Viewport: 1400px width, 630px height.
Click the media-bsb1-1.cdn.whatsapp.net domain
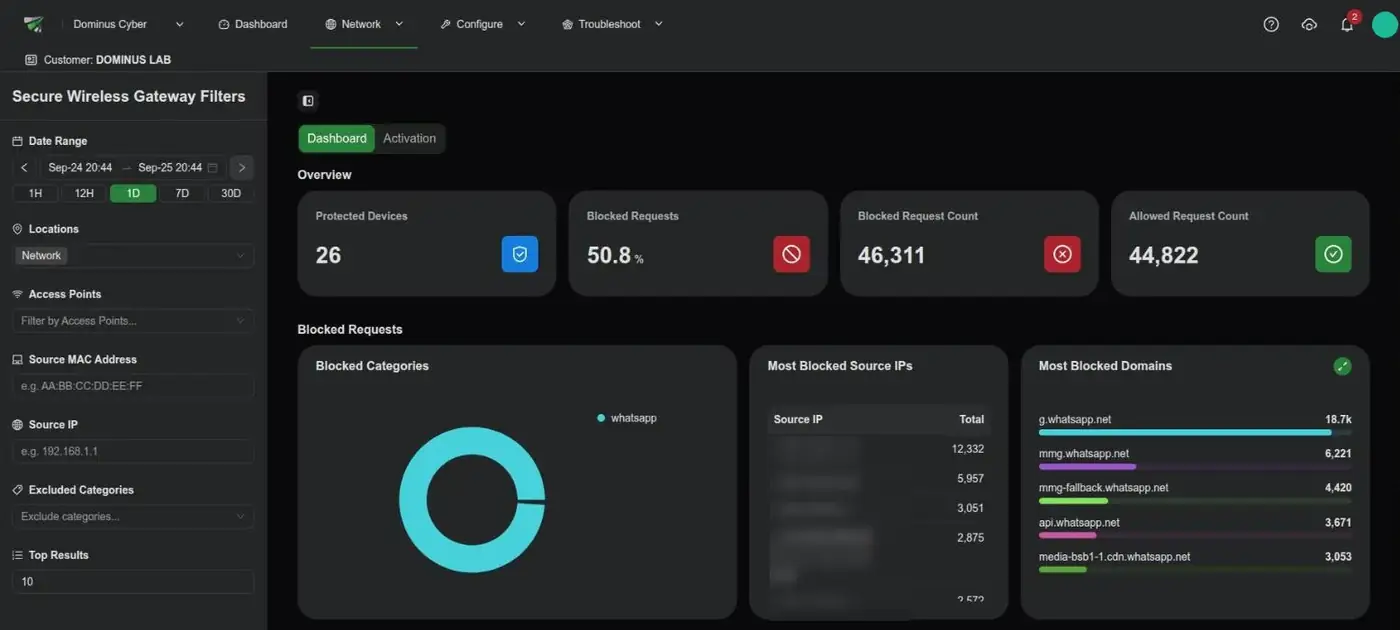(x=1114, y=557)
